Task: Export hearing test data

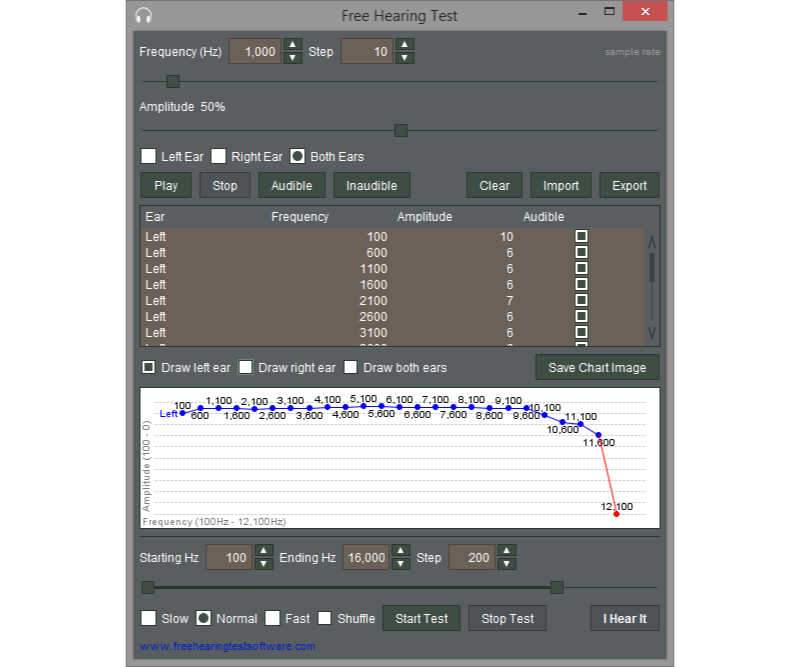Action: coord(629,185)
